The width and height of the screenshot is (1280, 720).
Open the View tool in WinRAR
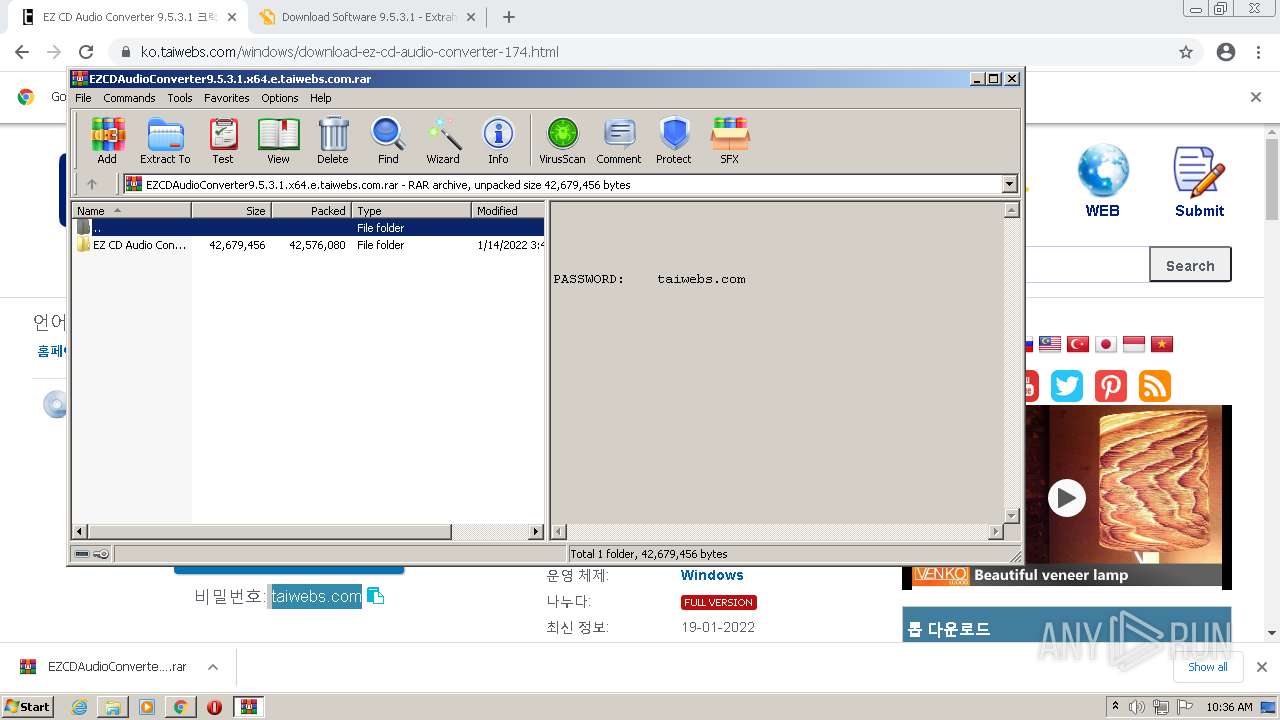click(x=278, y=140)
